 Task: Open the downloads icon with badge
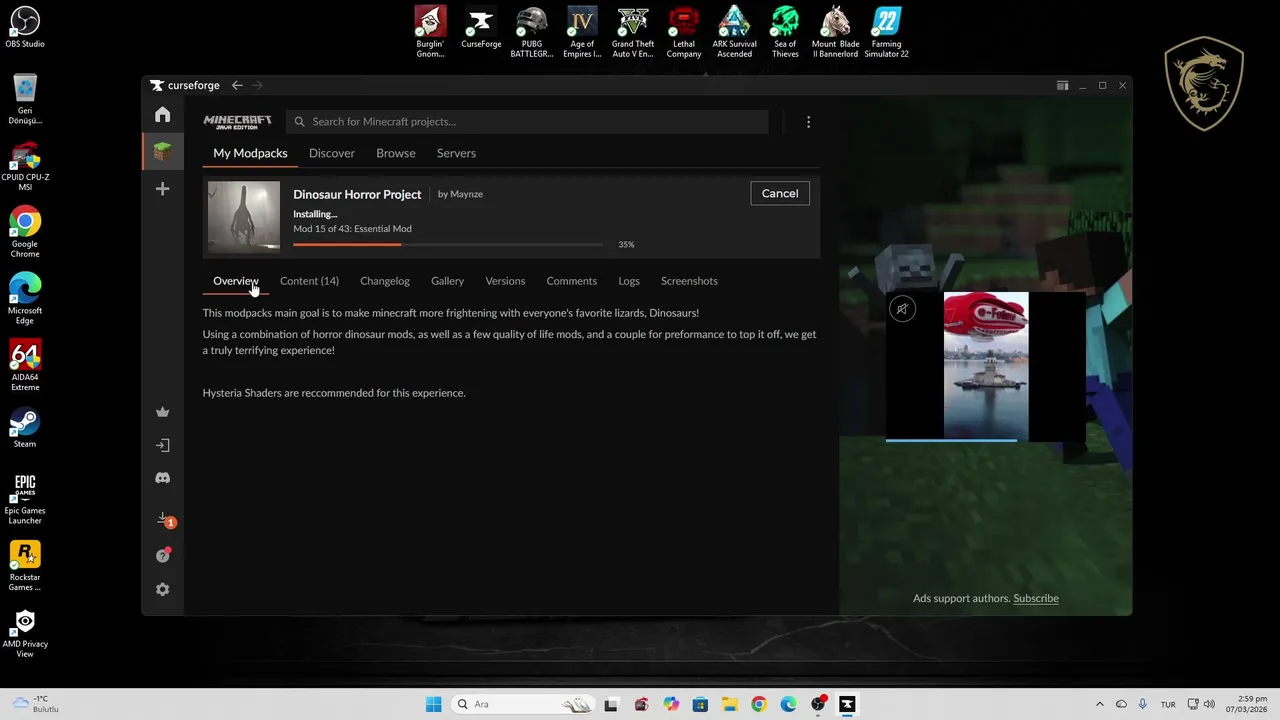[164, 519]
